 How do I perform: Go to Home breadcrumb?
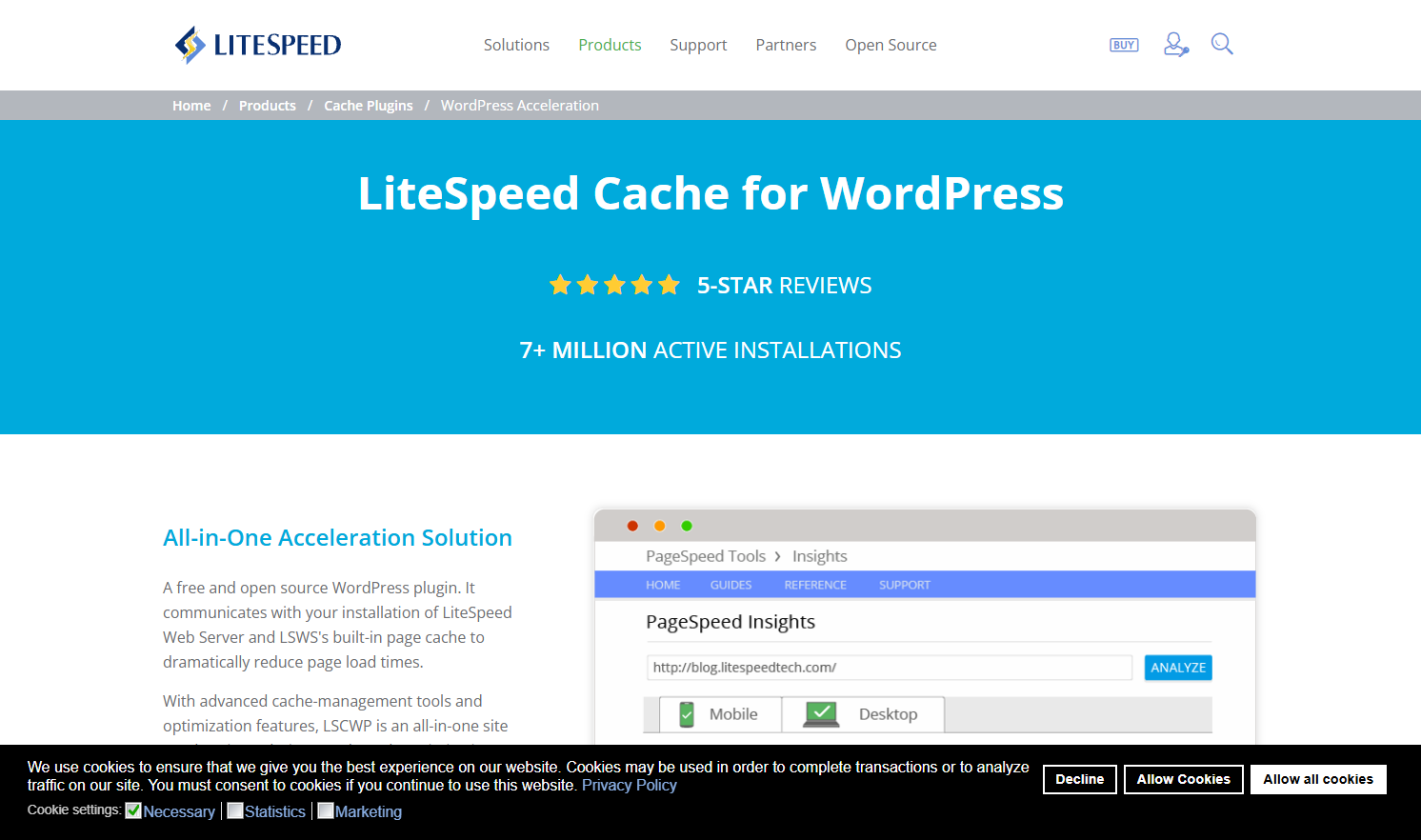[x=191, y=106]
